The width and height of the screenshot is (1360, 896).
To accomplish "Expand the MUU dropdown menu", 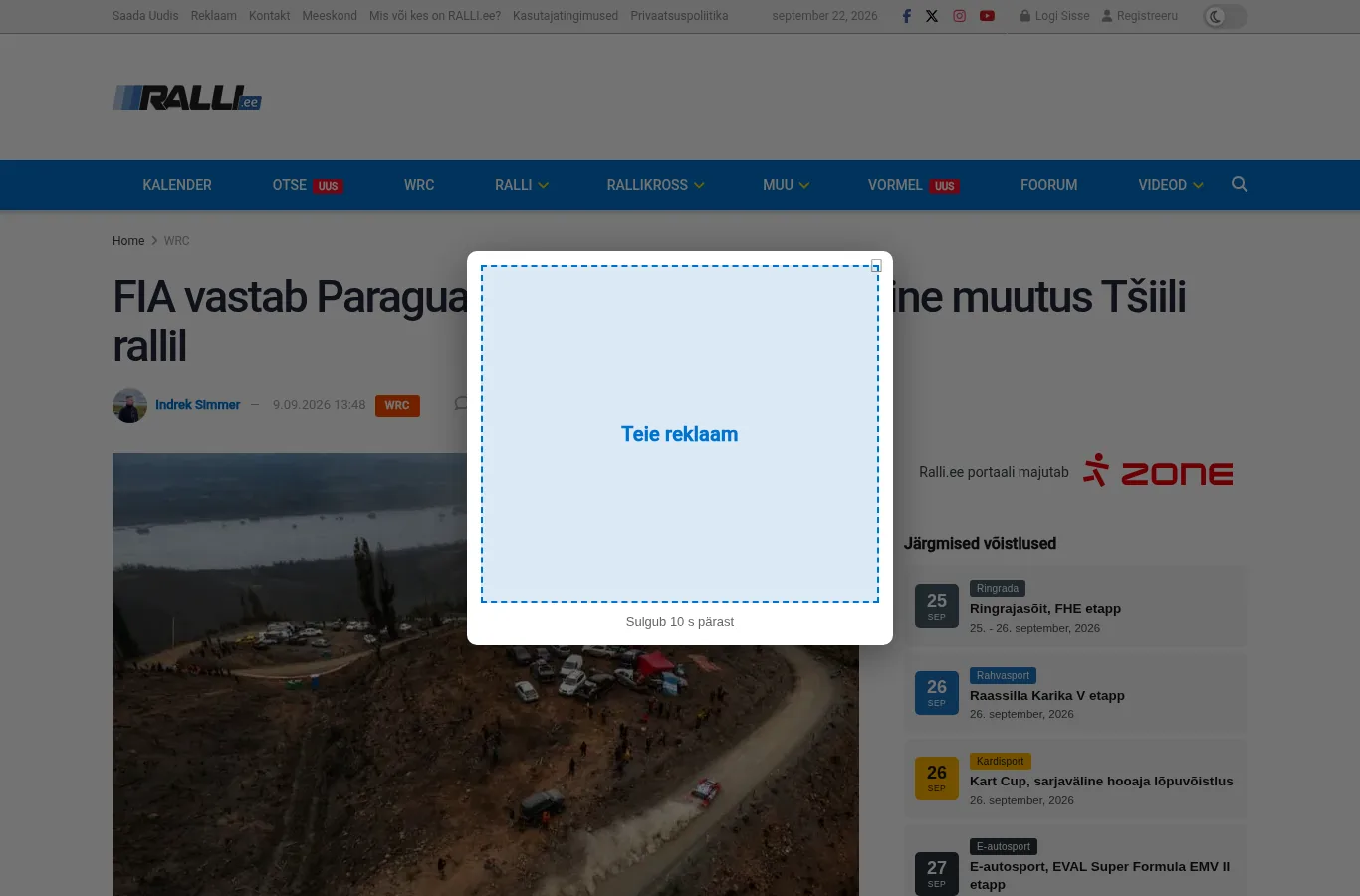I will coord(787,185).
